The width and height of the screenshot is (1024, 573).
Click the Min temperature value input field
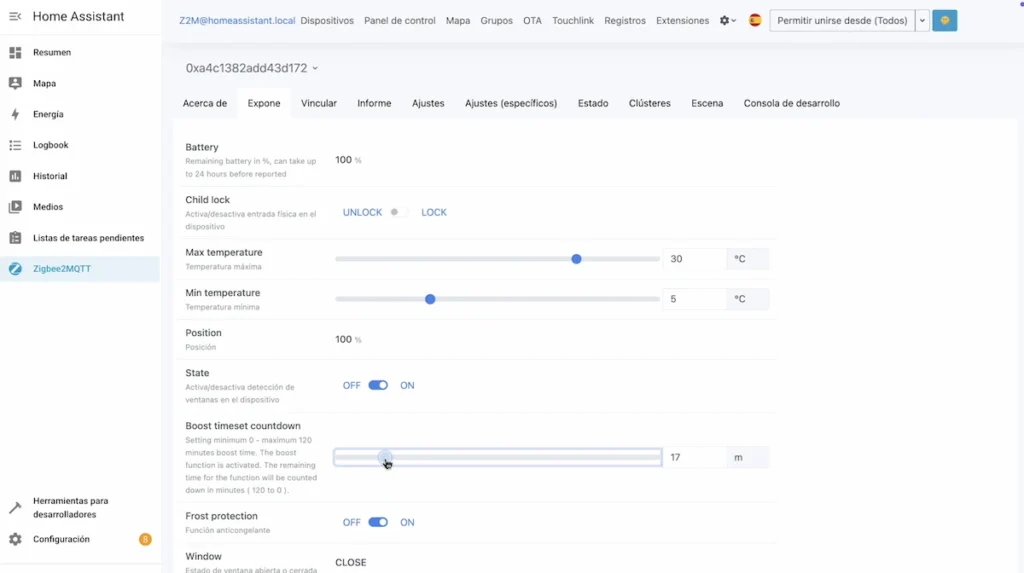694,299
